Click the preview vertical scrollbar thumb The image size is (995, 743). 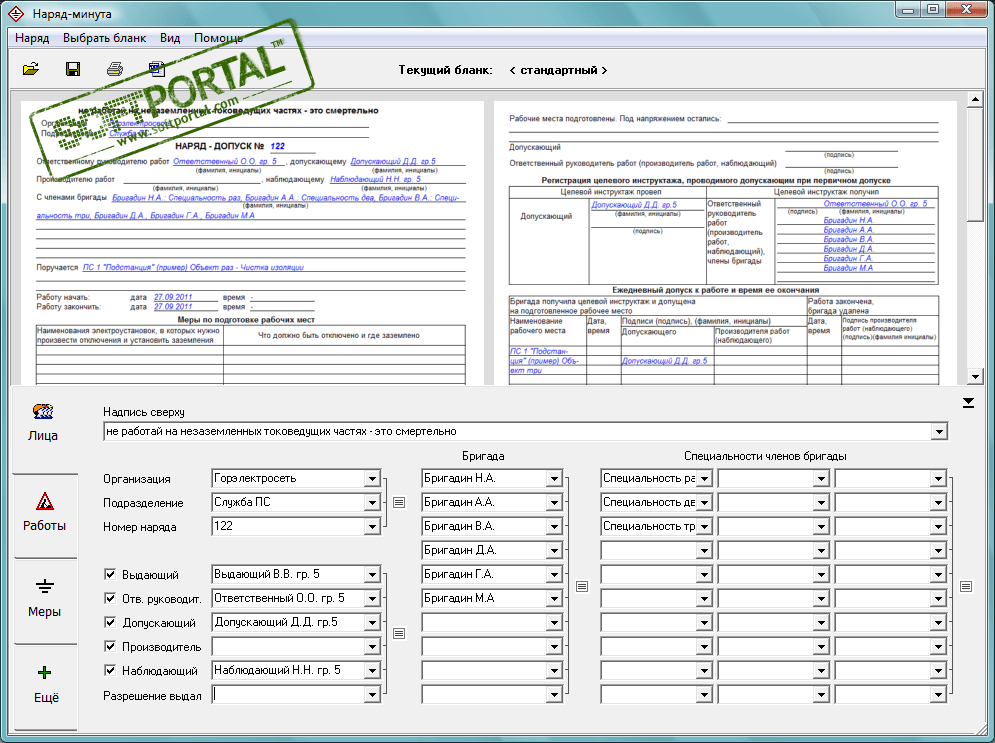coord(975,165)
